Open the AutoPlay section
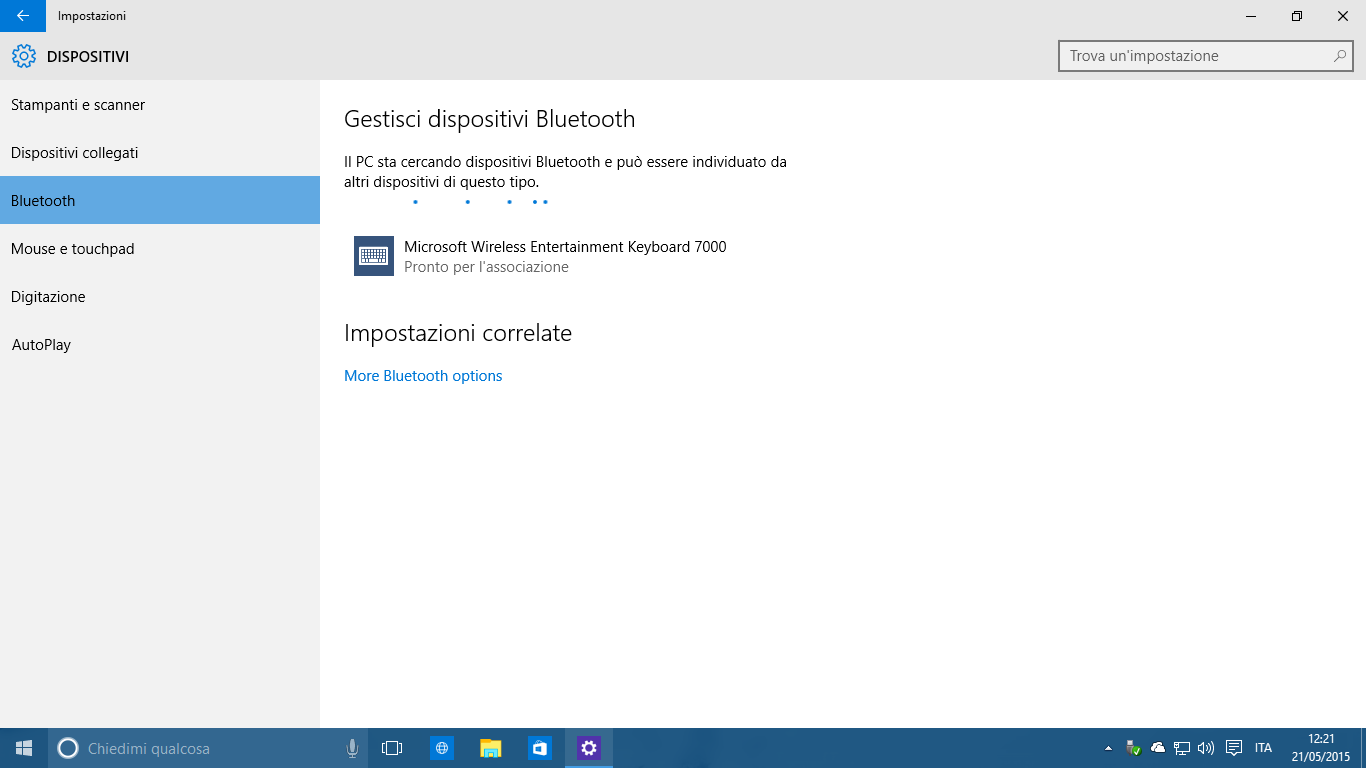 pyautogui.click(x=160, y=345)
